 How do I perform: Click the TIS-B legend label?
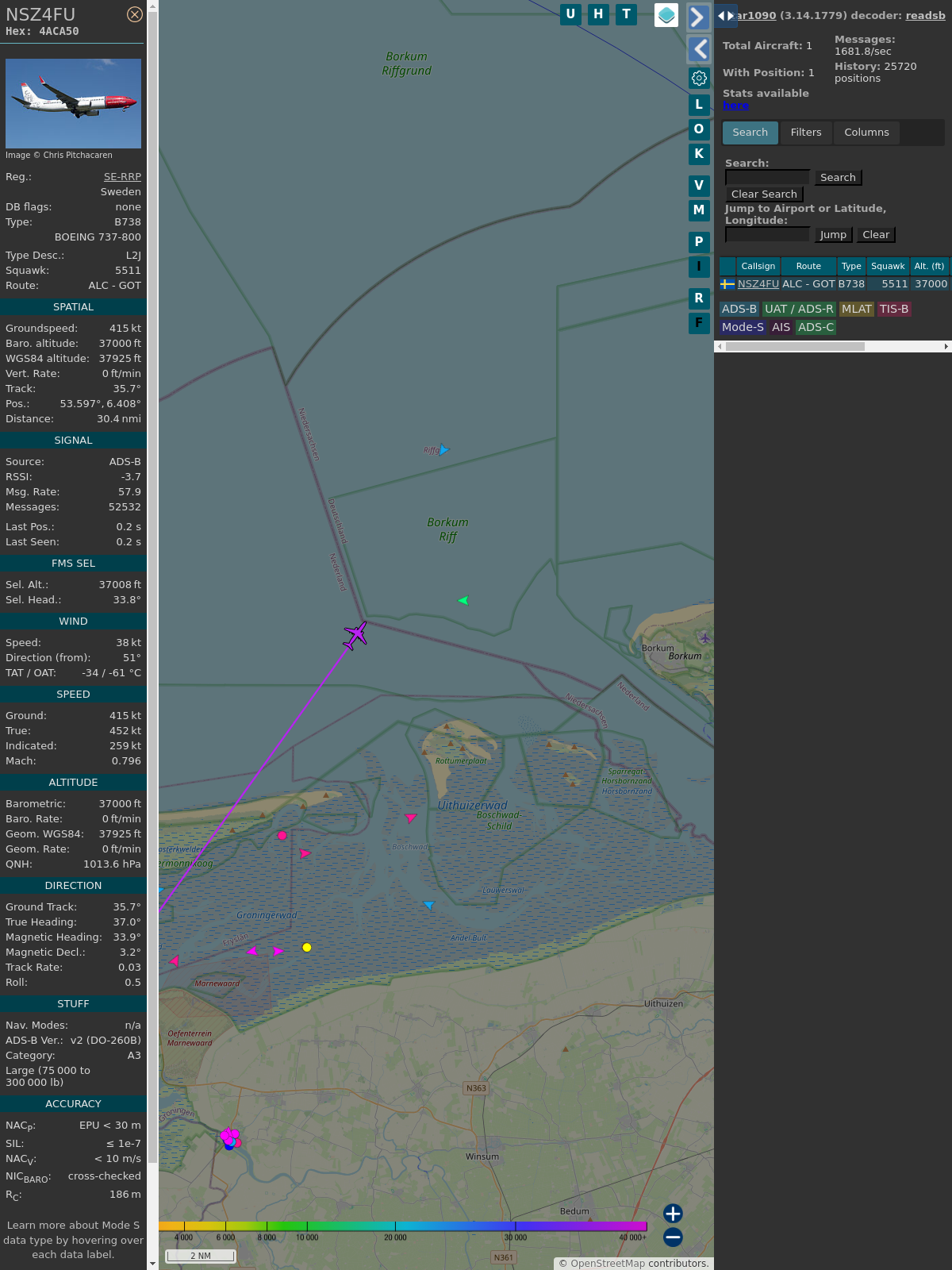point(893,310)
